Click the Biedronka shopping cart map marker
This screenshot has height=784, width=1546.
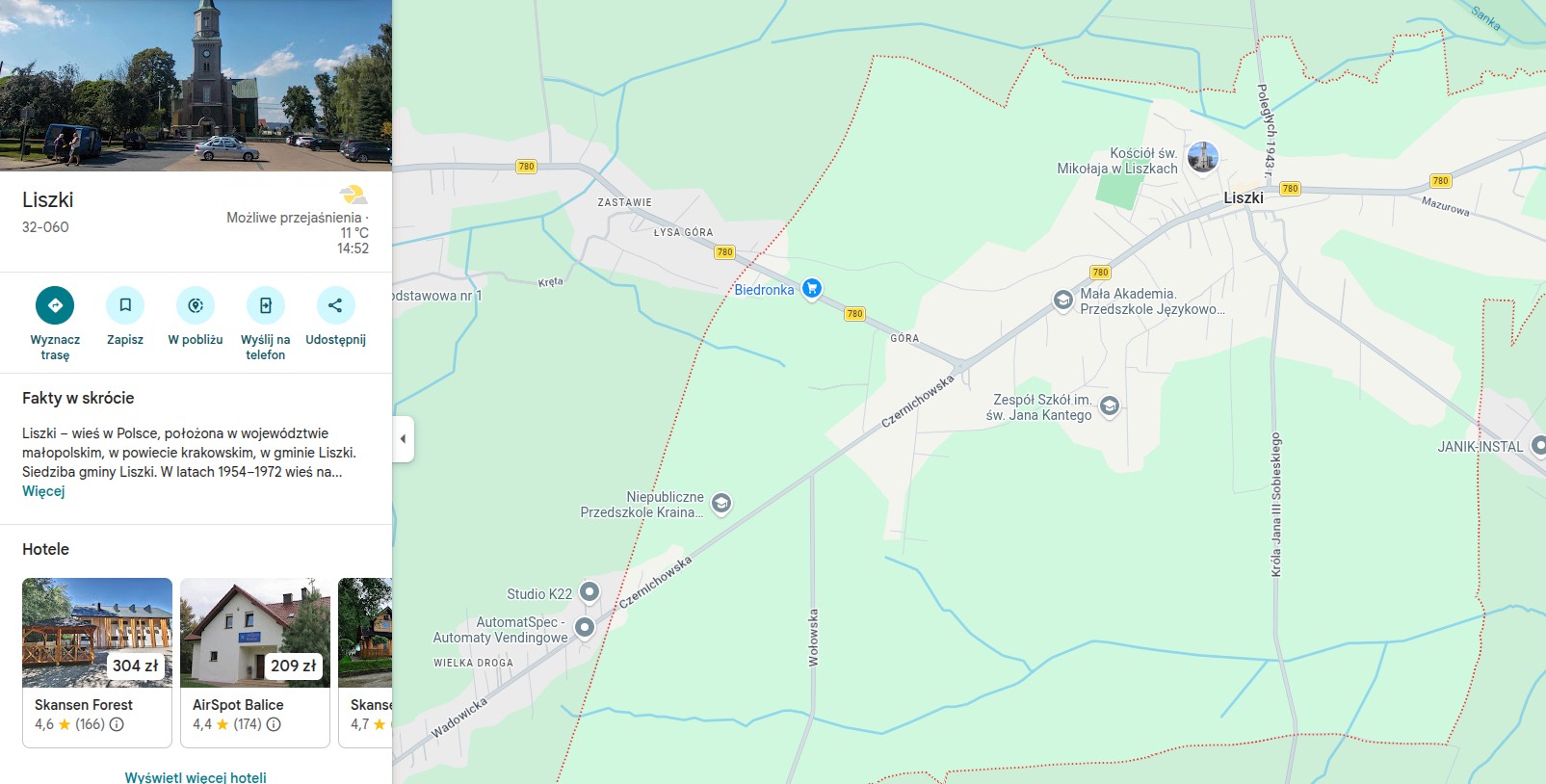[x=812, y=288]
